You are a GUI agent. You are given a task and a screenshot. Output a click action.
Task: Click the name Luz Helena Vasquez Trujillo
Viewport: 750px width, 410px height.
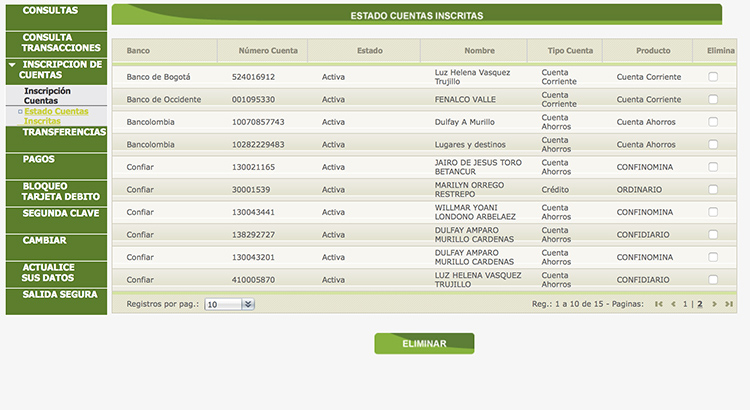coord(472,77)
